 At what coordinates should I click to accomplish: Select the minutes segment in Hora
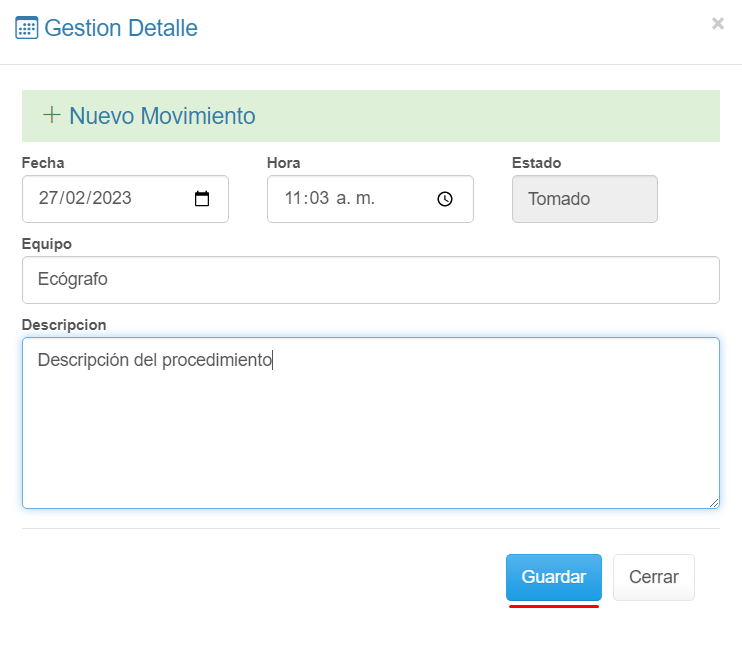(x=319, y=198)
